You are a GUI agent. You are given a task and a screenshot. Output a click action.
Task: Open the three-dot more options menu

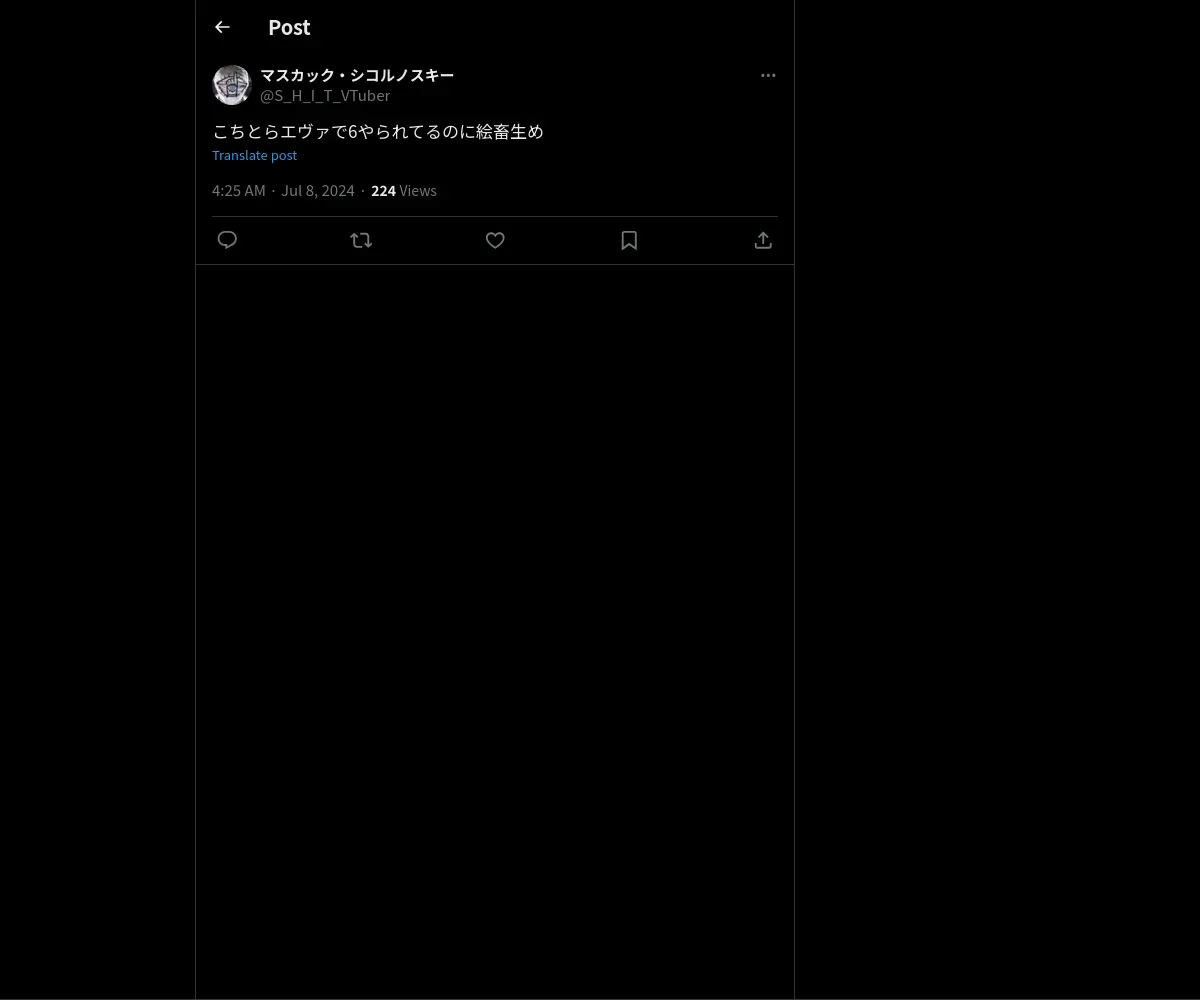[x=768, y=75]
